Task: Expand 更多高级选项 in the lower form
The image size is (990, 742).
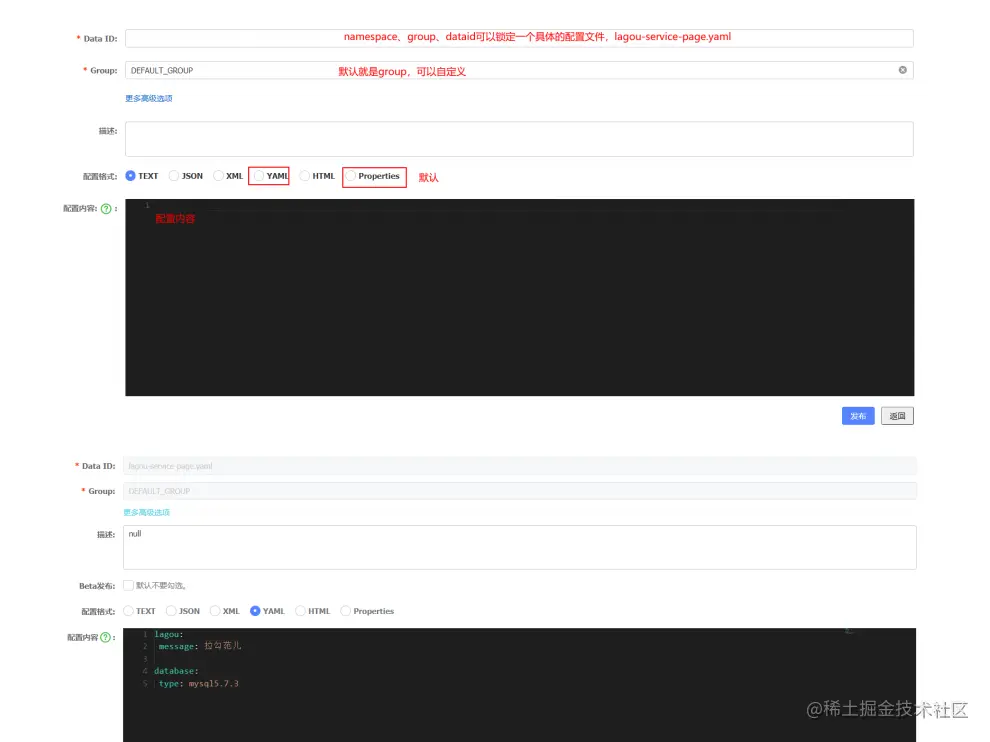Action: tap(146, 512)
